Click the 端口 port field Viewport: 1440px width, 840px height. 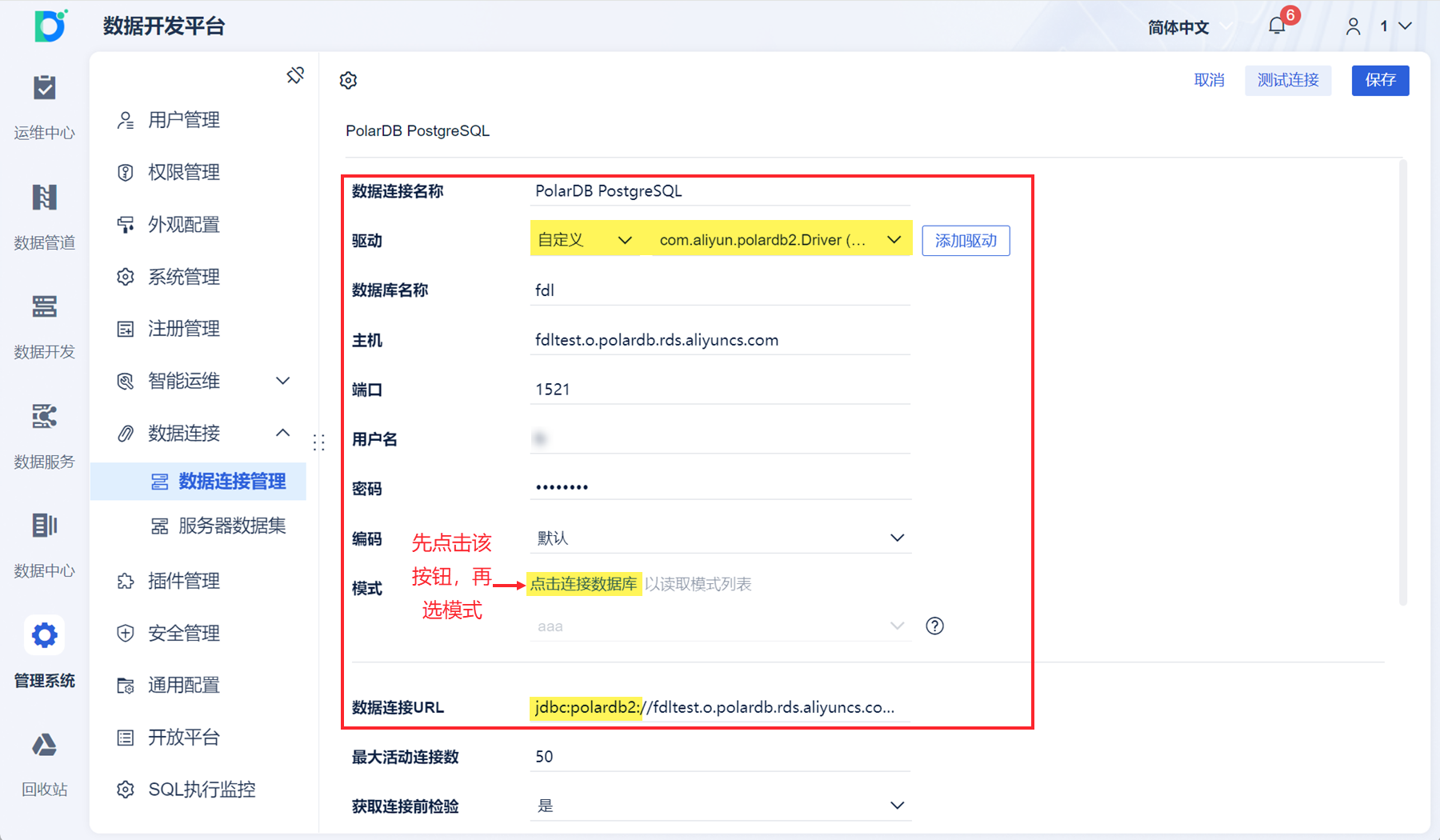720,390
